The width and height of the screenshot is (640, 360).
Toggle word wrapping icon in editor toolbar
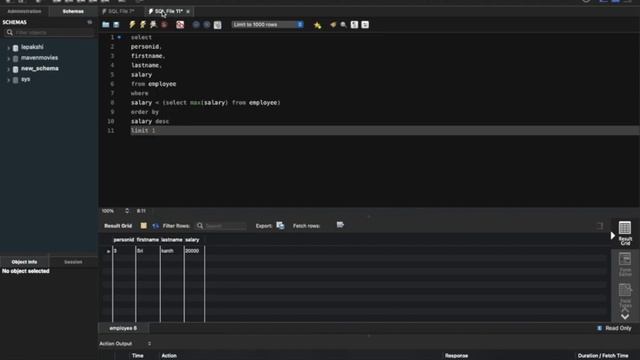[365, 25]
